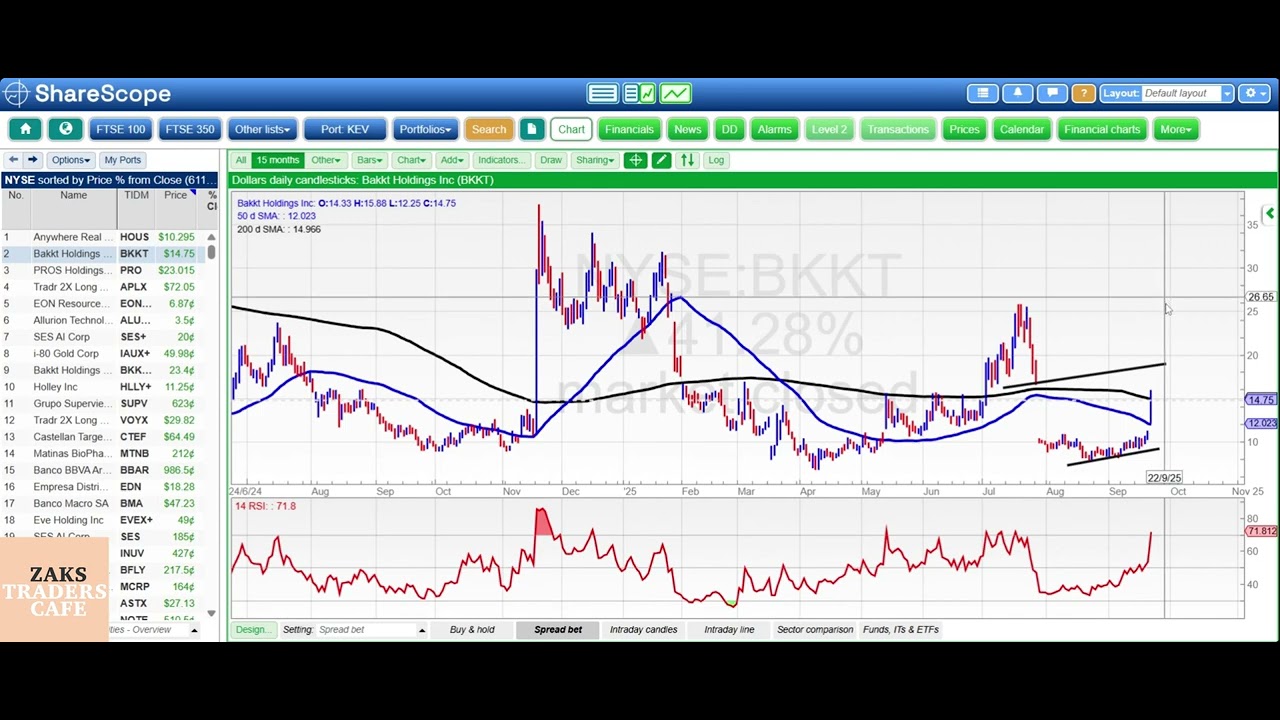
Task: Switch to the News tab
Action: point(687,129)
